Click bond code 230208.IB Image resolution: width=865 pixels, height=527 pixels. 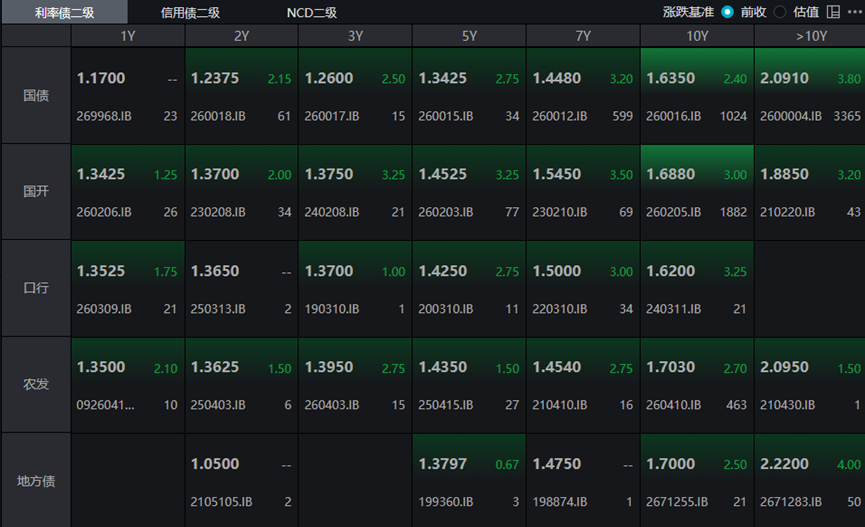(218, 212)
